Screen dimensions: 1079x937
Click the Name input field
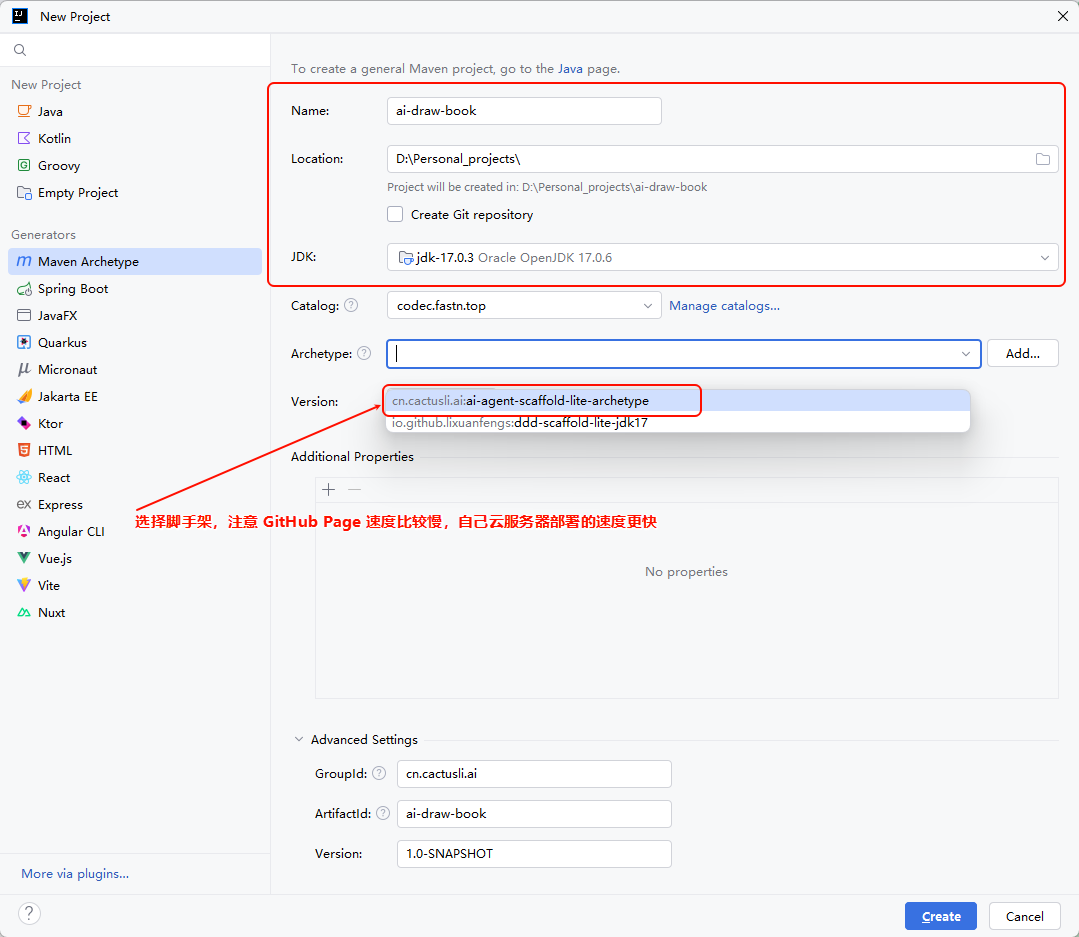coord(524,111)
